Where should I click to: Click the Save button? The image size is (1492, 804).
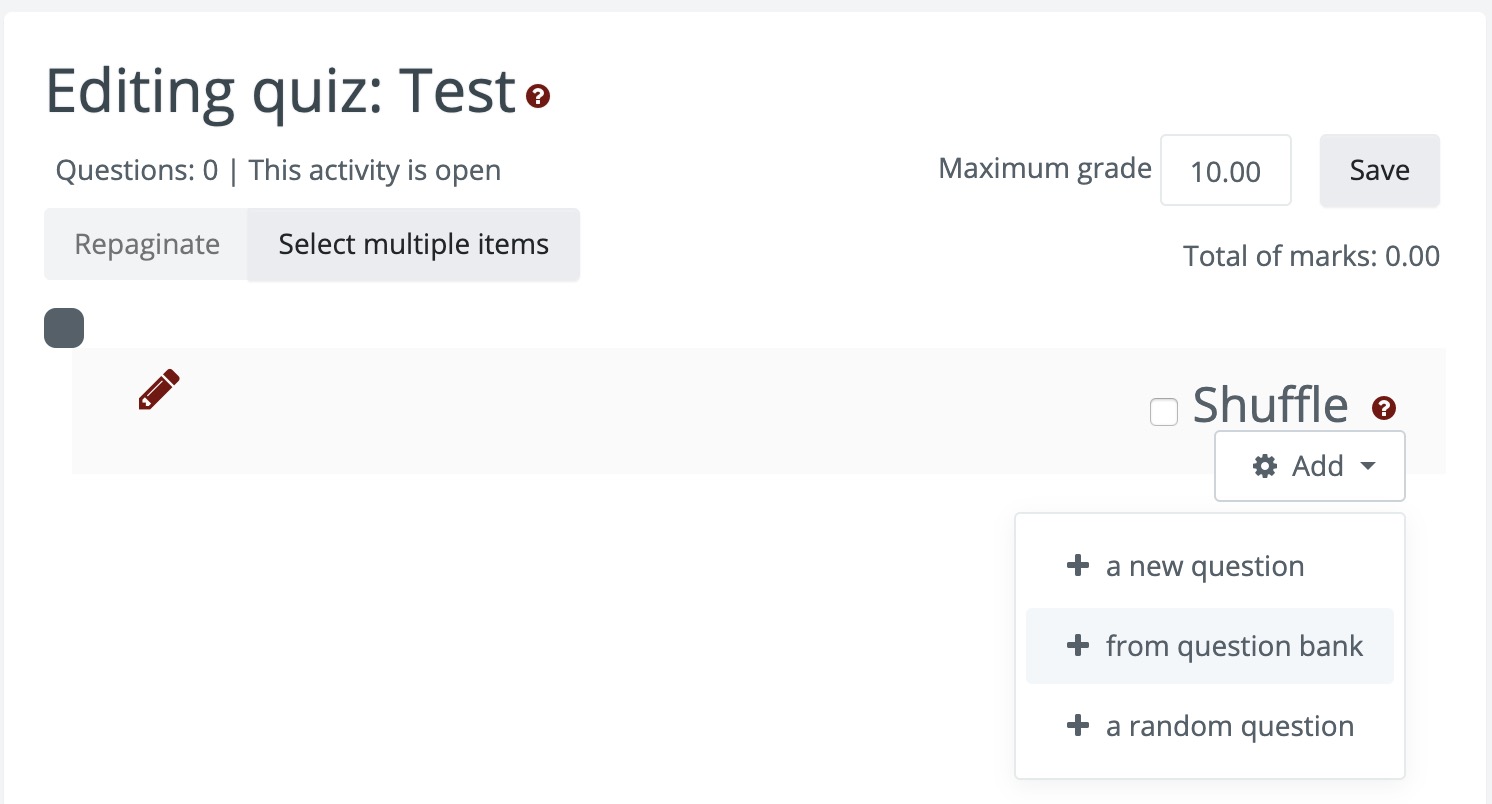point(1379,170)
